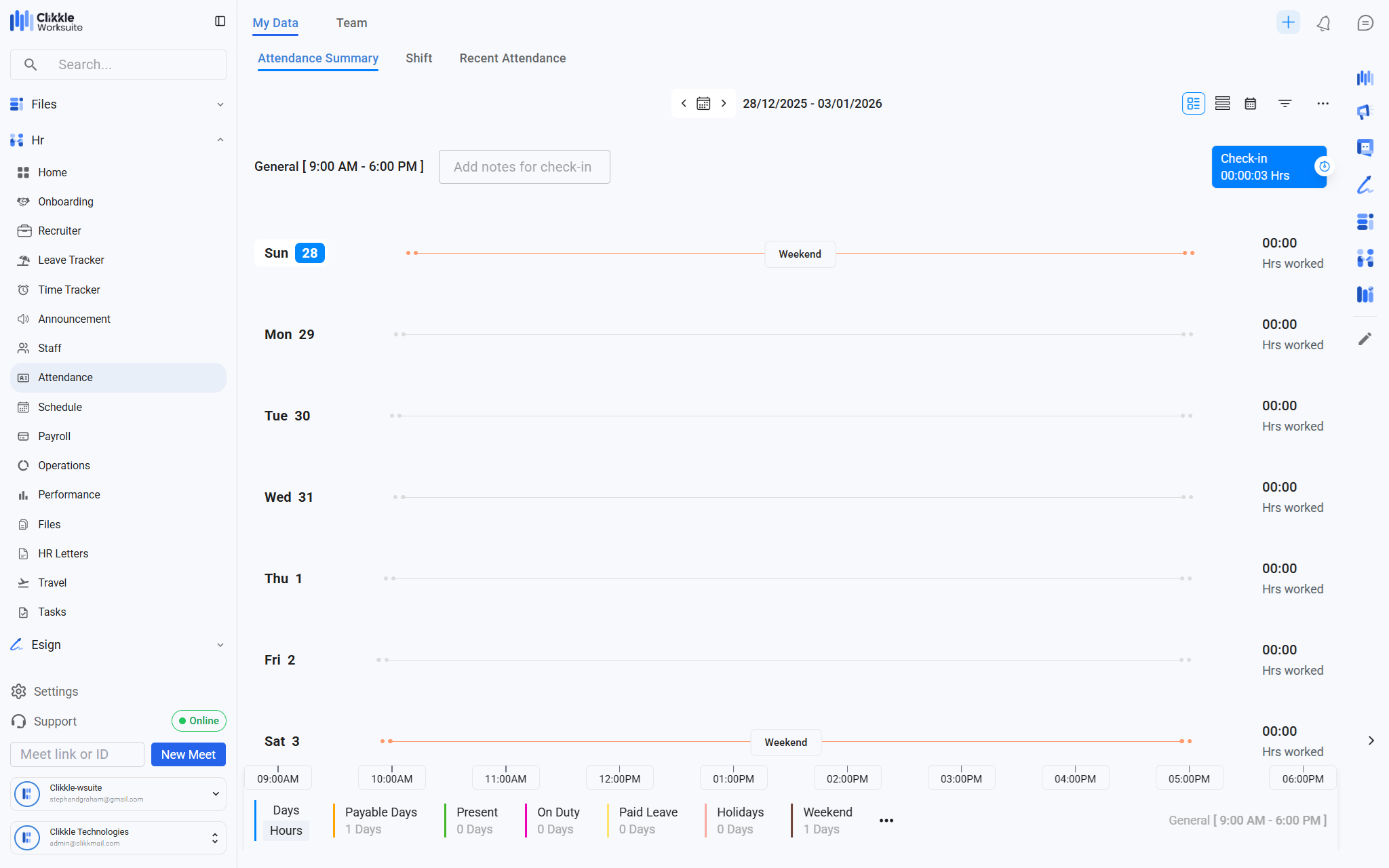Click the pencil edit icon on right rail
Viewport: 1389px width, 868px height.
pos(1365,339)
